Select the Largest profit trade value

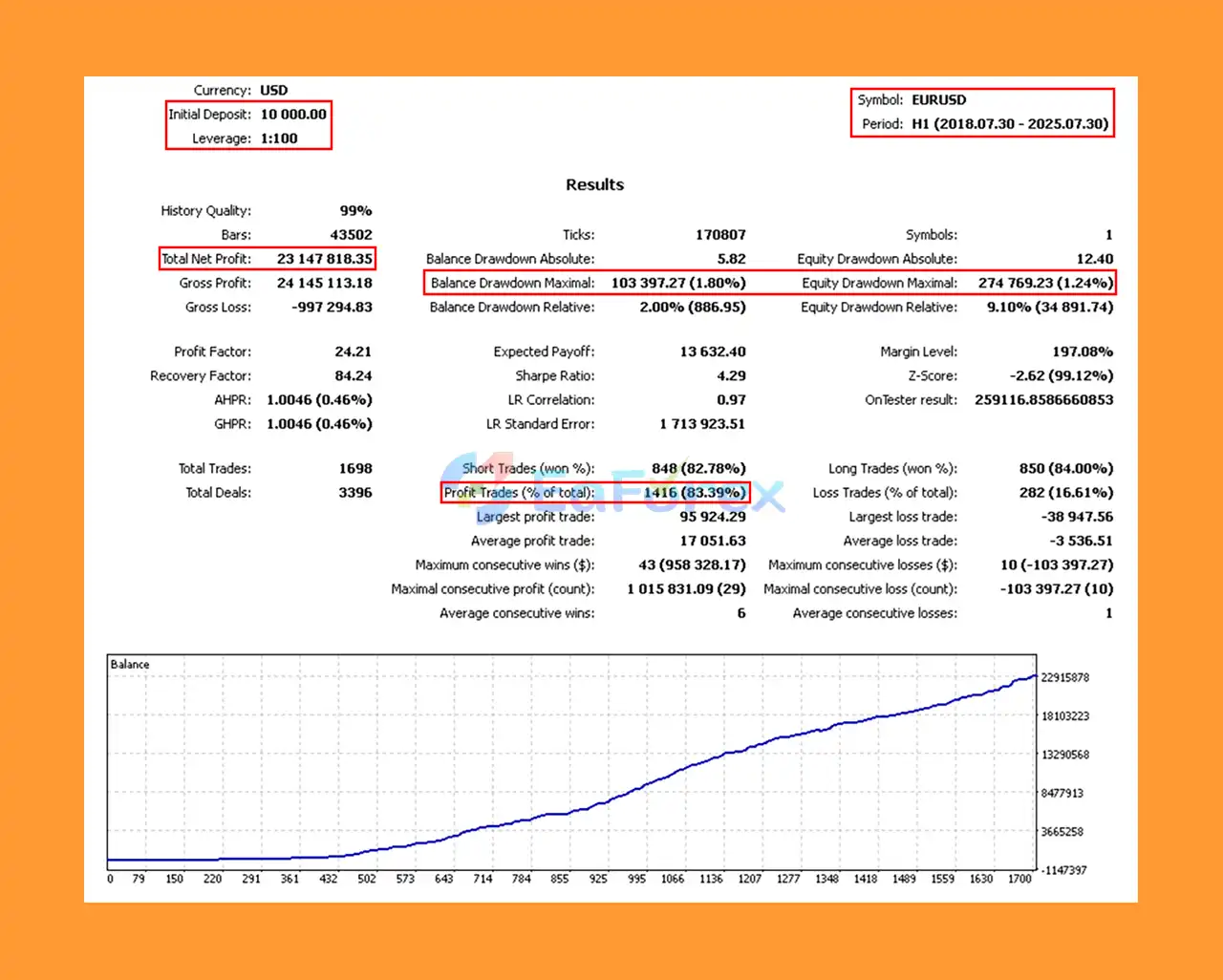point(713,517)
